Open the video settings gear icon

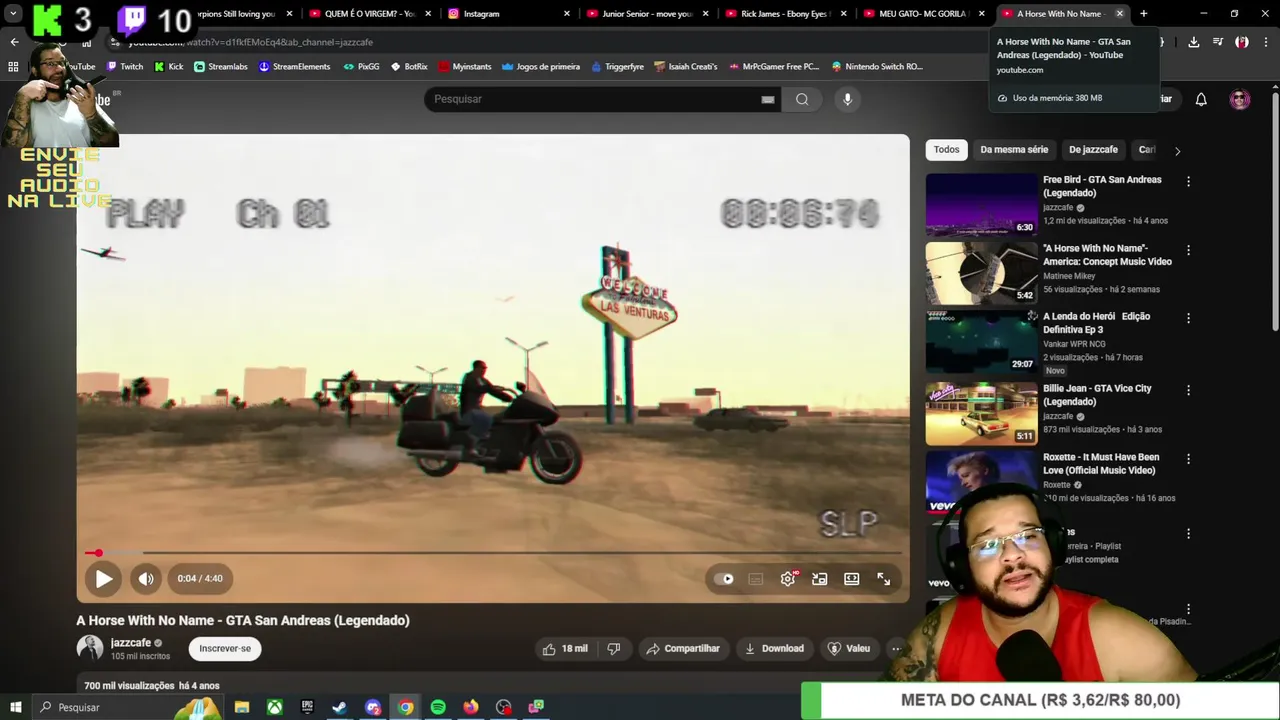[788, 579]
